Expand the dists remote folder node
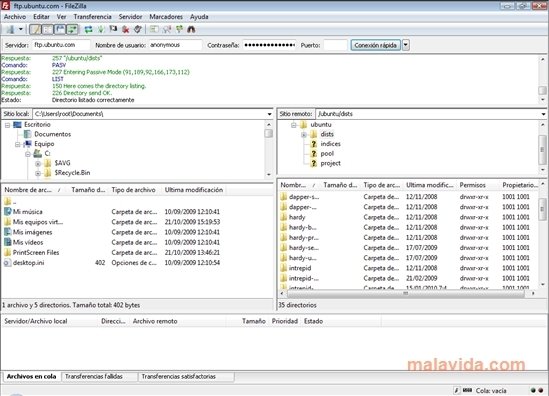 (304, 134)
